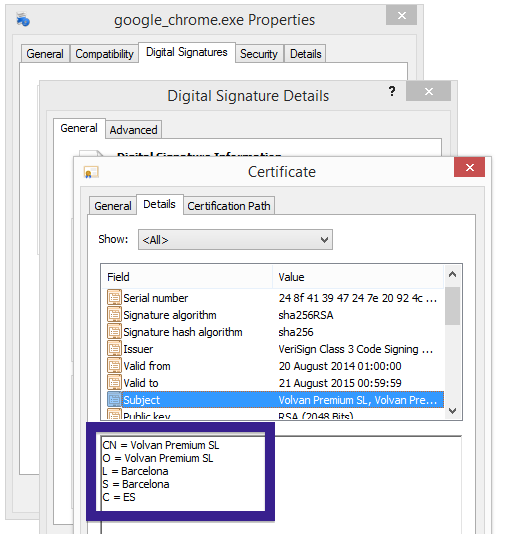Open Details tab in Properties window
The height and width of the screenshot is (534, 508).
click(305, 54)
